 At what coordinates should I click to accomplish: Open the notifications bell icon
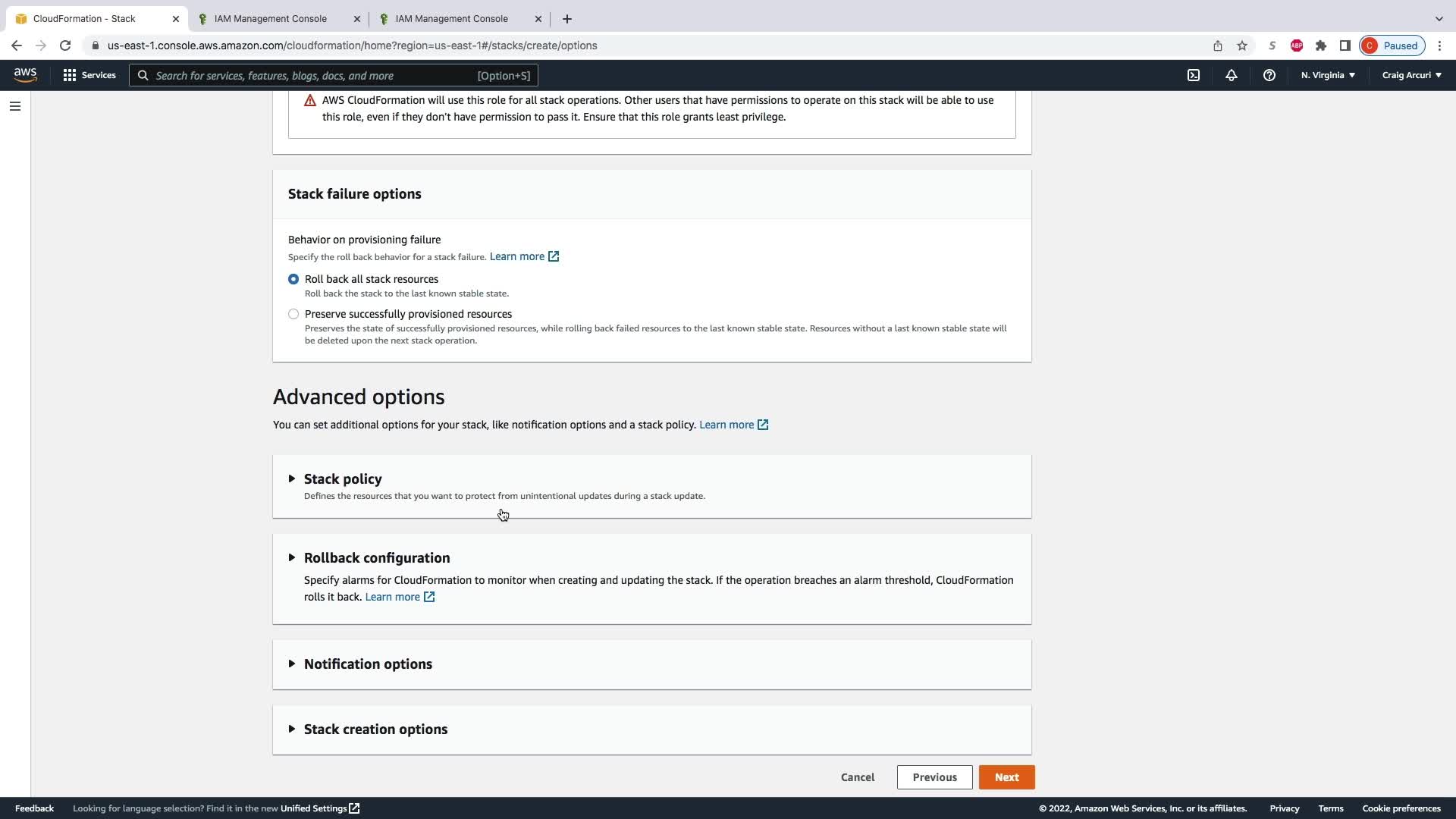tap(1232, 75)
